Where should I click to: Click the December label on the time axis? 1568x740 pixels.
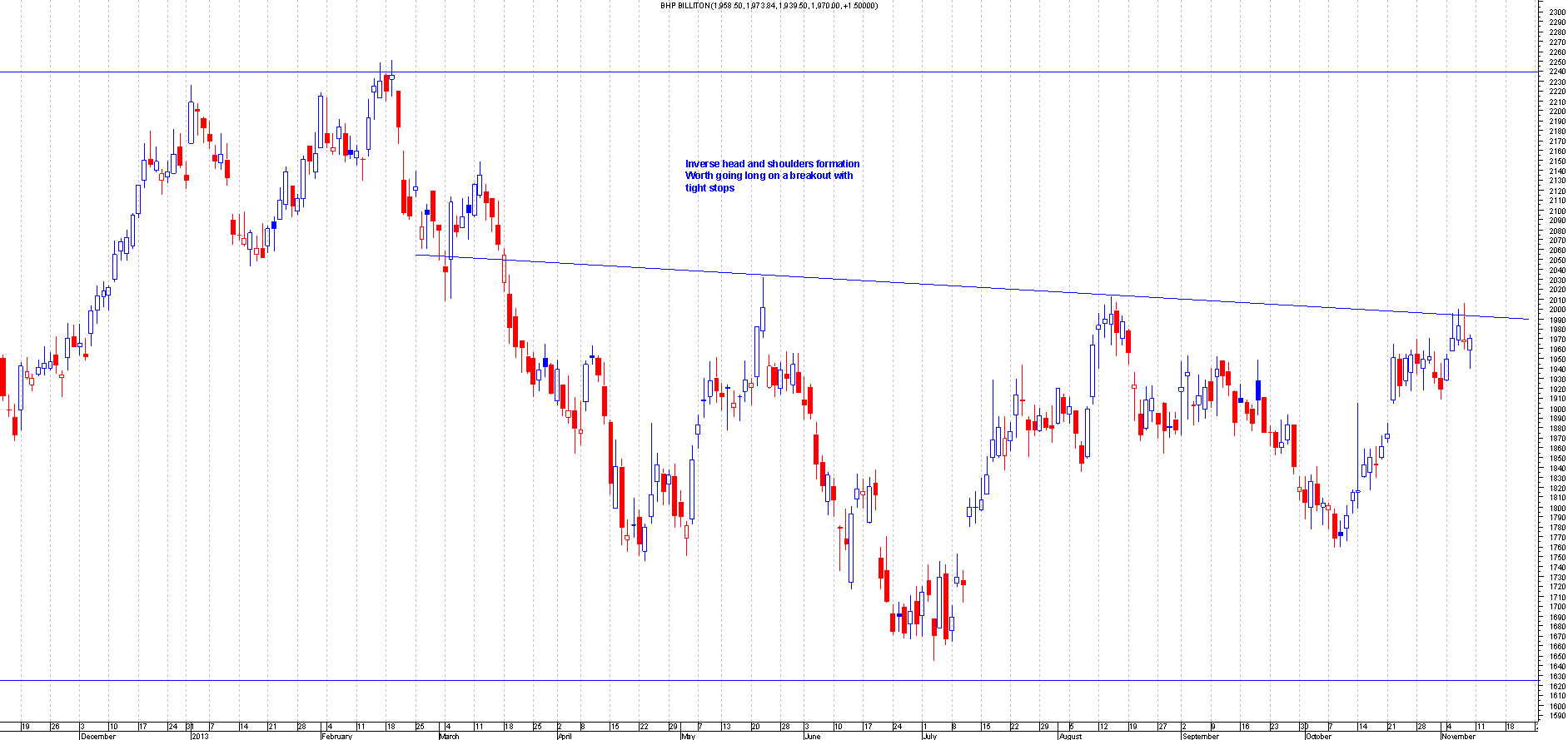tap(98, 736)
